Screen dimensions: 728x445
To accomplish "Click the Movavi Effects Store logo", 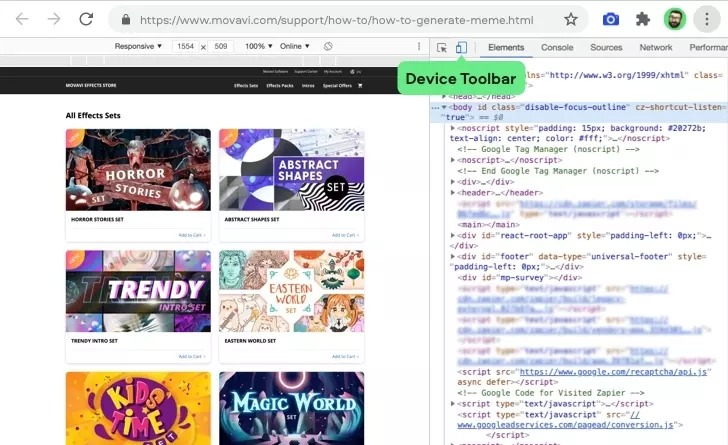I will coord(91,85).
